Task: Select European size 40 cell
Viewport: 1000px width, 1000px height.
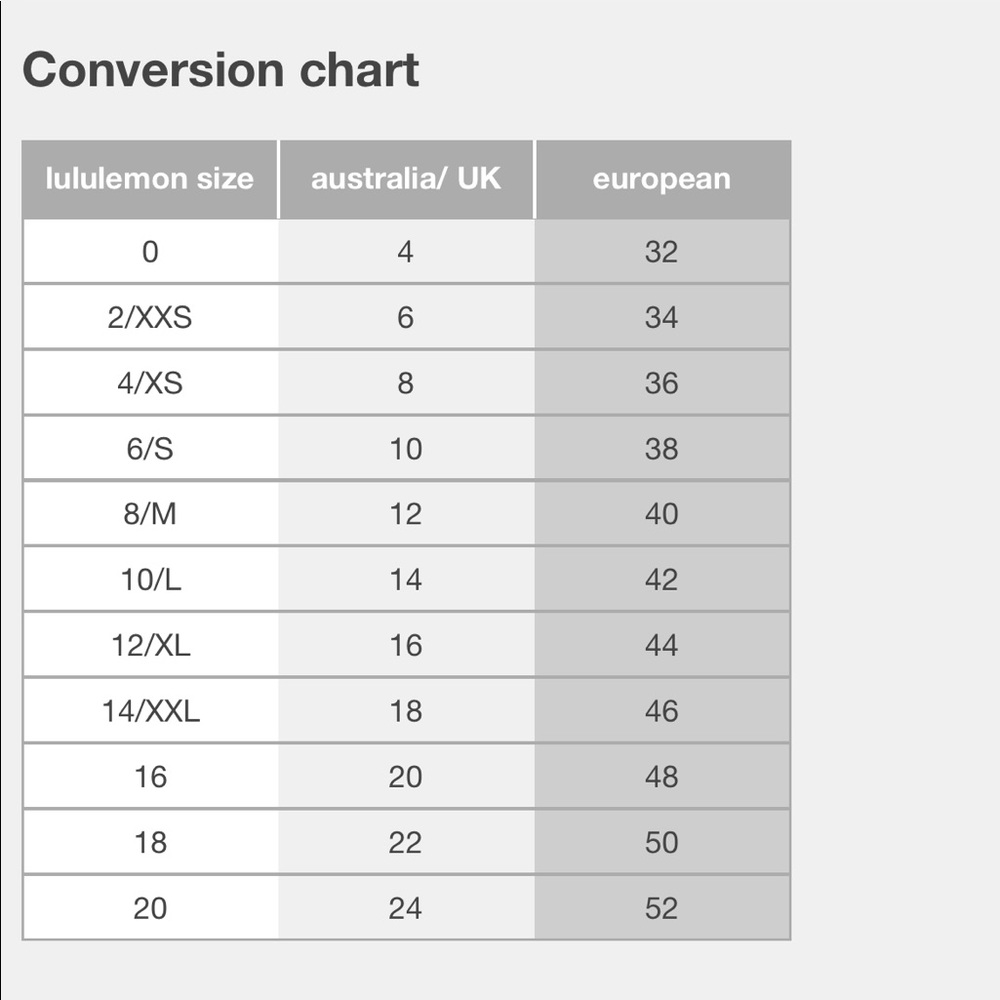Action: (x=661, y=514)
